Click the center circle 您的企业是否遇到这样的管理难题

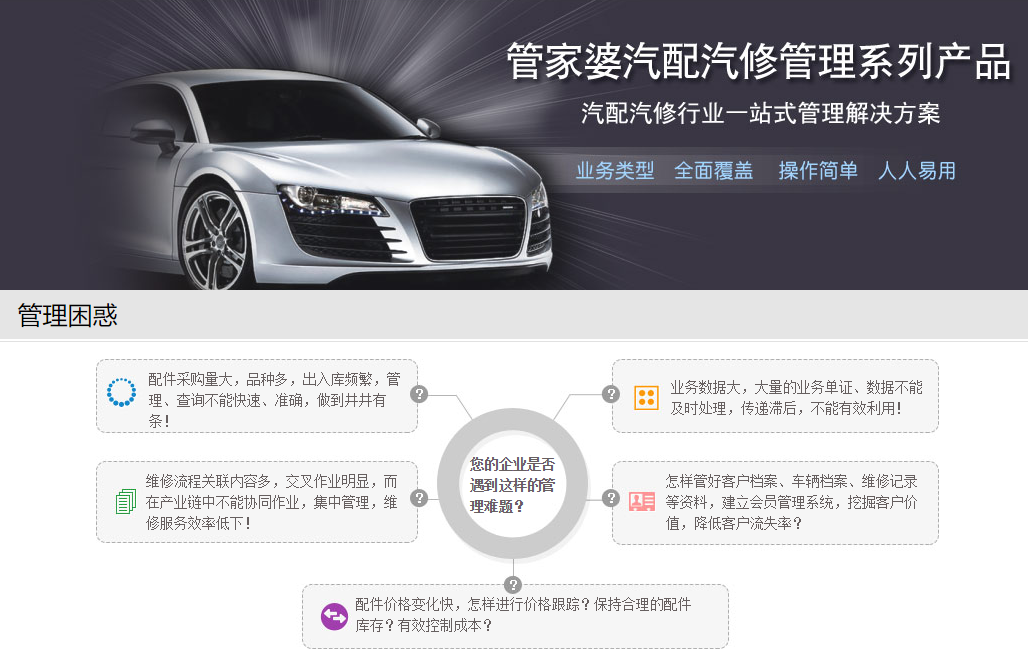(513, 485)
